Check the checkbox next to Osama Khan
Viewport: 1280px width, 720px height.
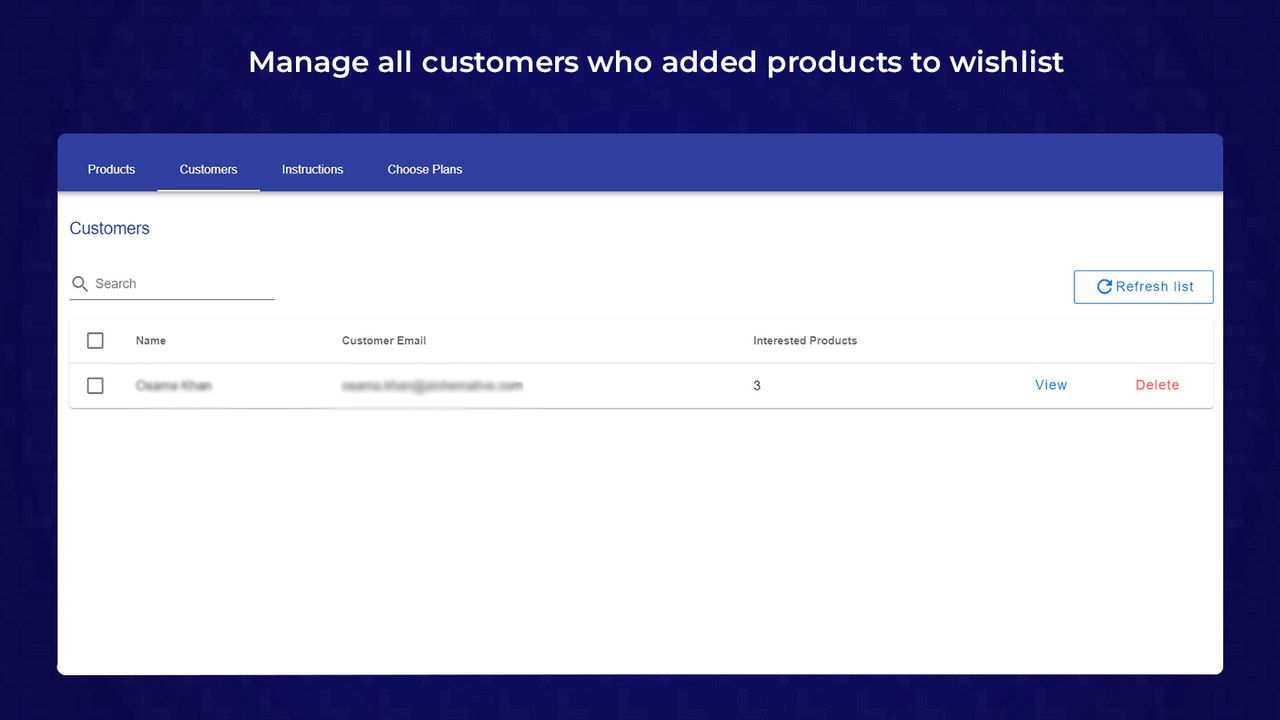[95, 385]
